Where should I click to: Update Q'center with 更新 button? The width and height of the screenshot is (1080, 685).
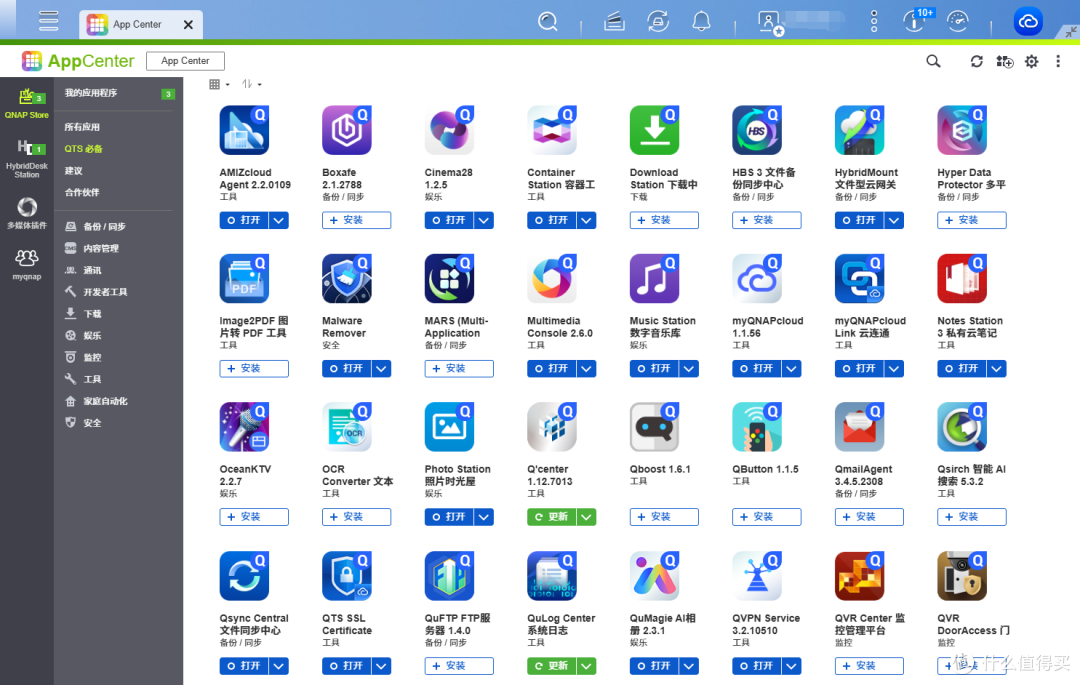[x=552, y=517]
